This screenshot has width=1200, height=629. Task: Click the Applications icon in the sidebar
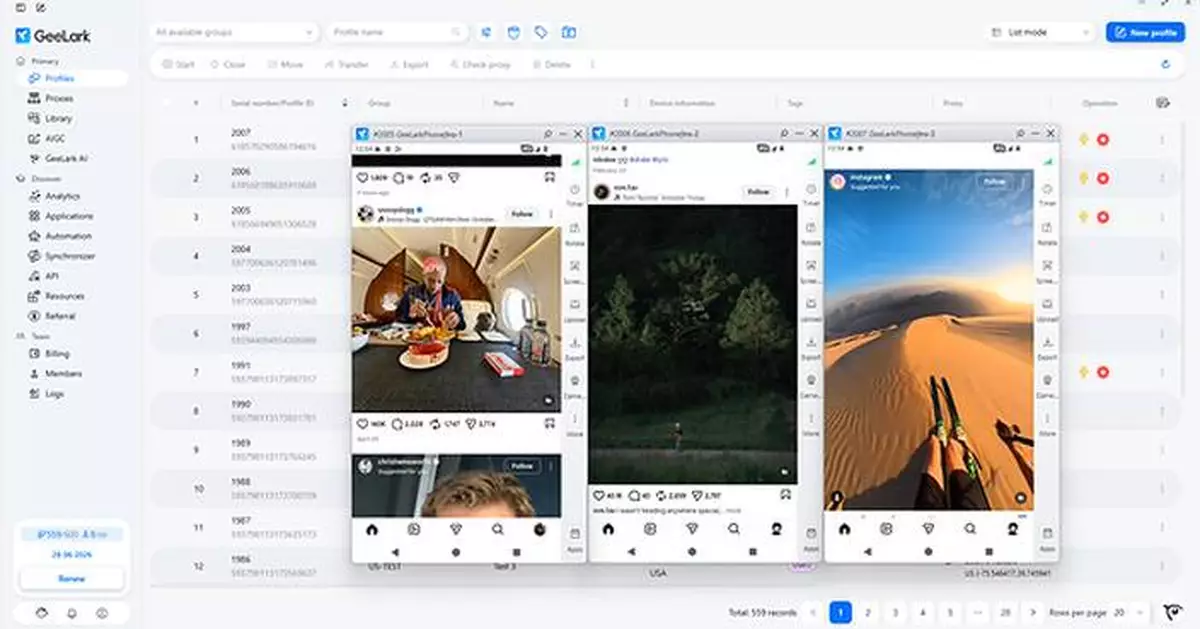tap(34, 216)
